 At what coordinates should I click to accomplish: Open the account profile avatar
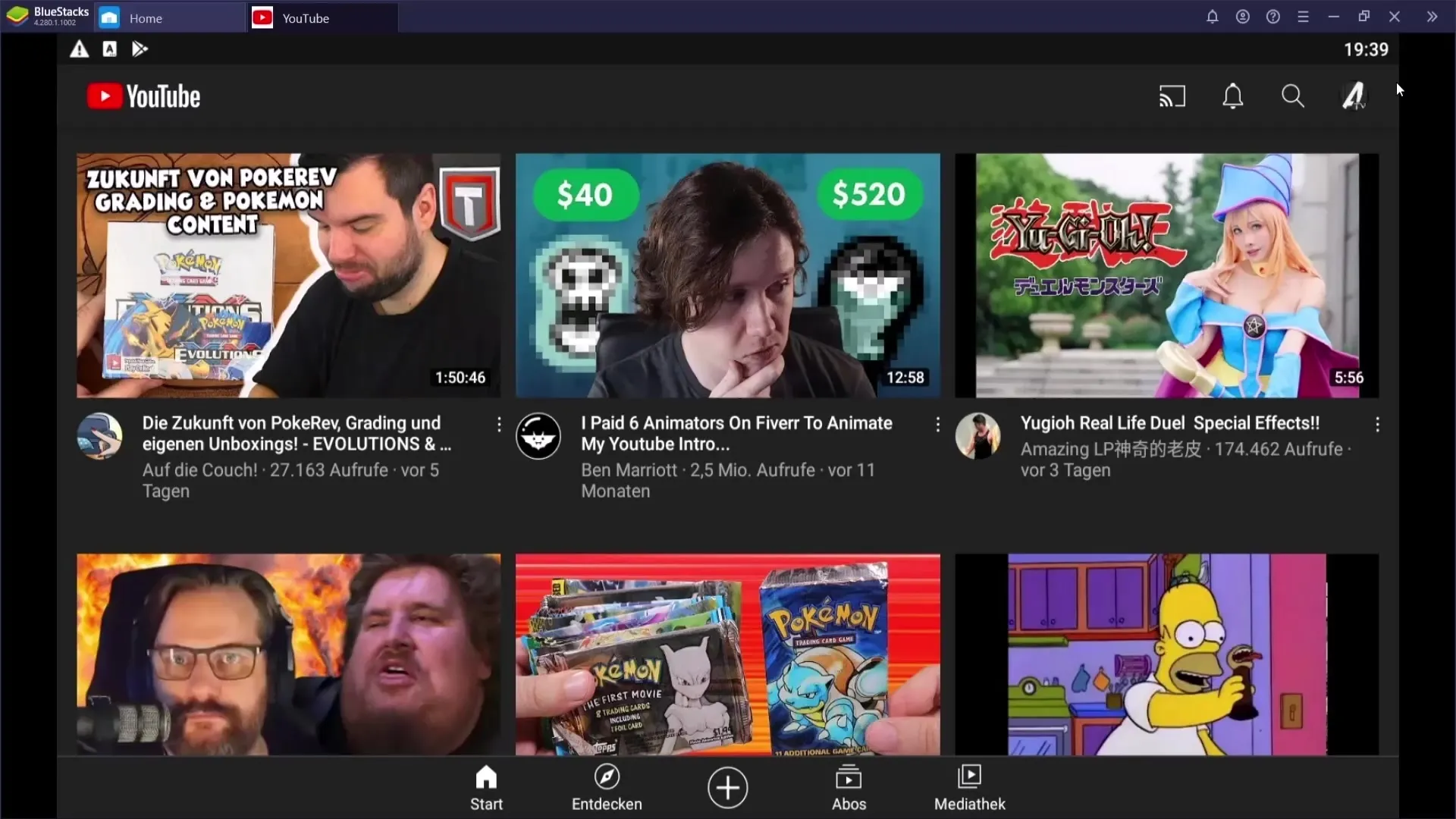click(1354, 96)
